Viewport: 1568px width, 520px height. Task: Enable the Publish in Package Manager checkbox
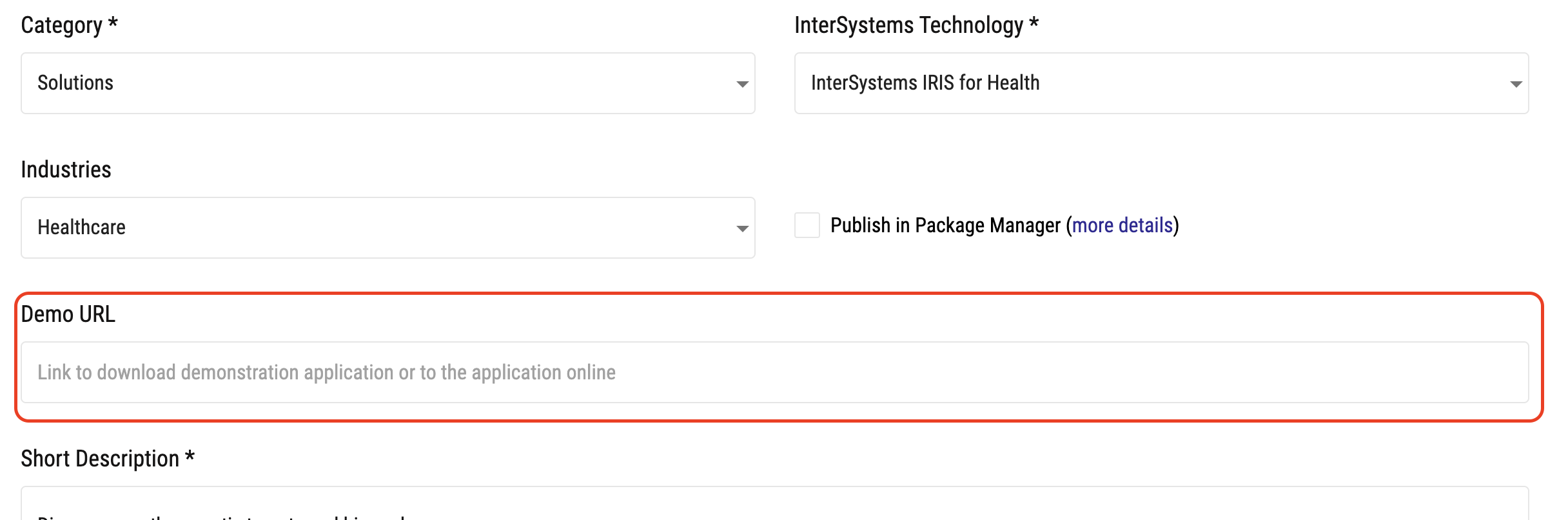(807, 225)
